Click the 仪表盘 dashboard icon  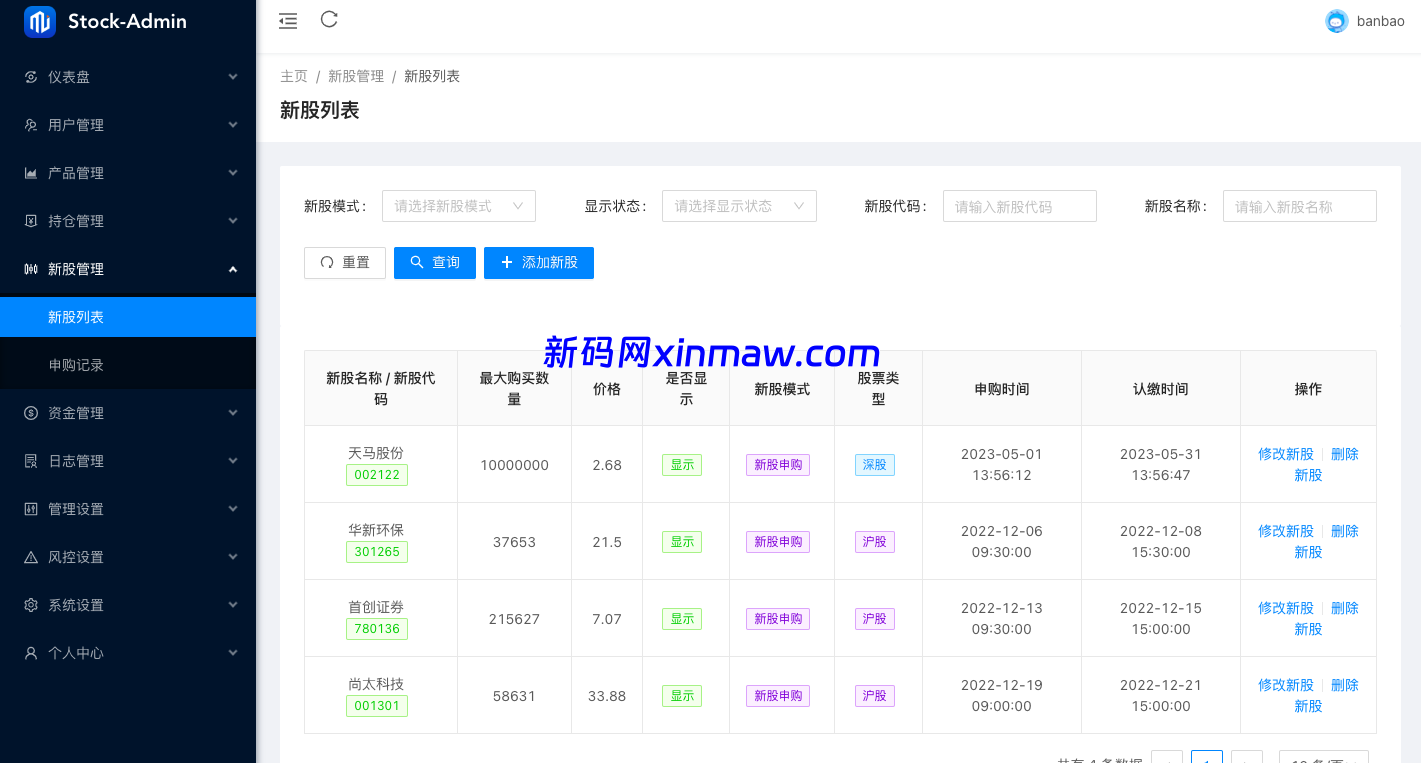pyautogui.click(x=31, y=77)
